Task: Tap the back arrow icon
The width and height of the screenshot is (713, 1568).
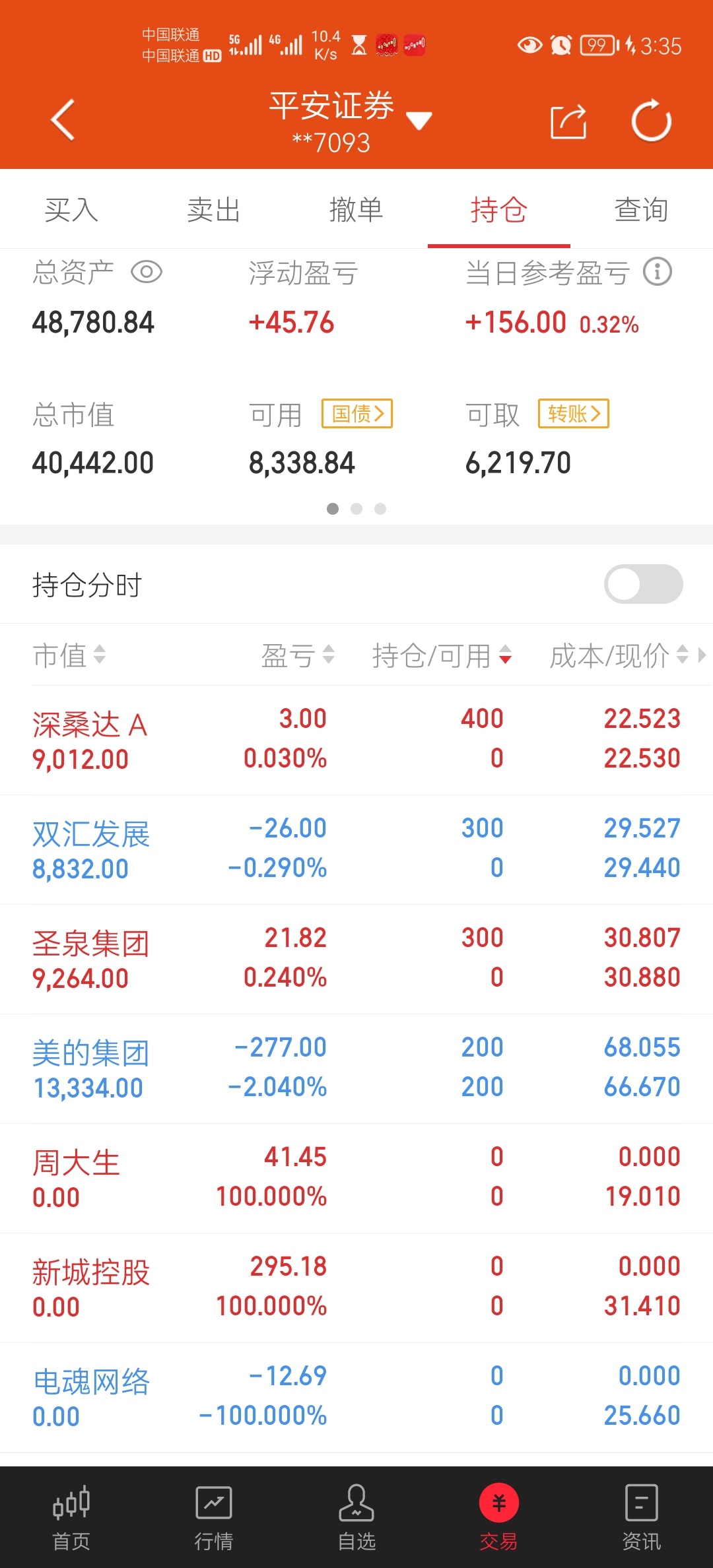Action: coord(63,120)
